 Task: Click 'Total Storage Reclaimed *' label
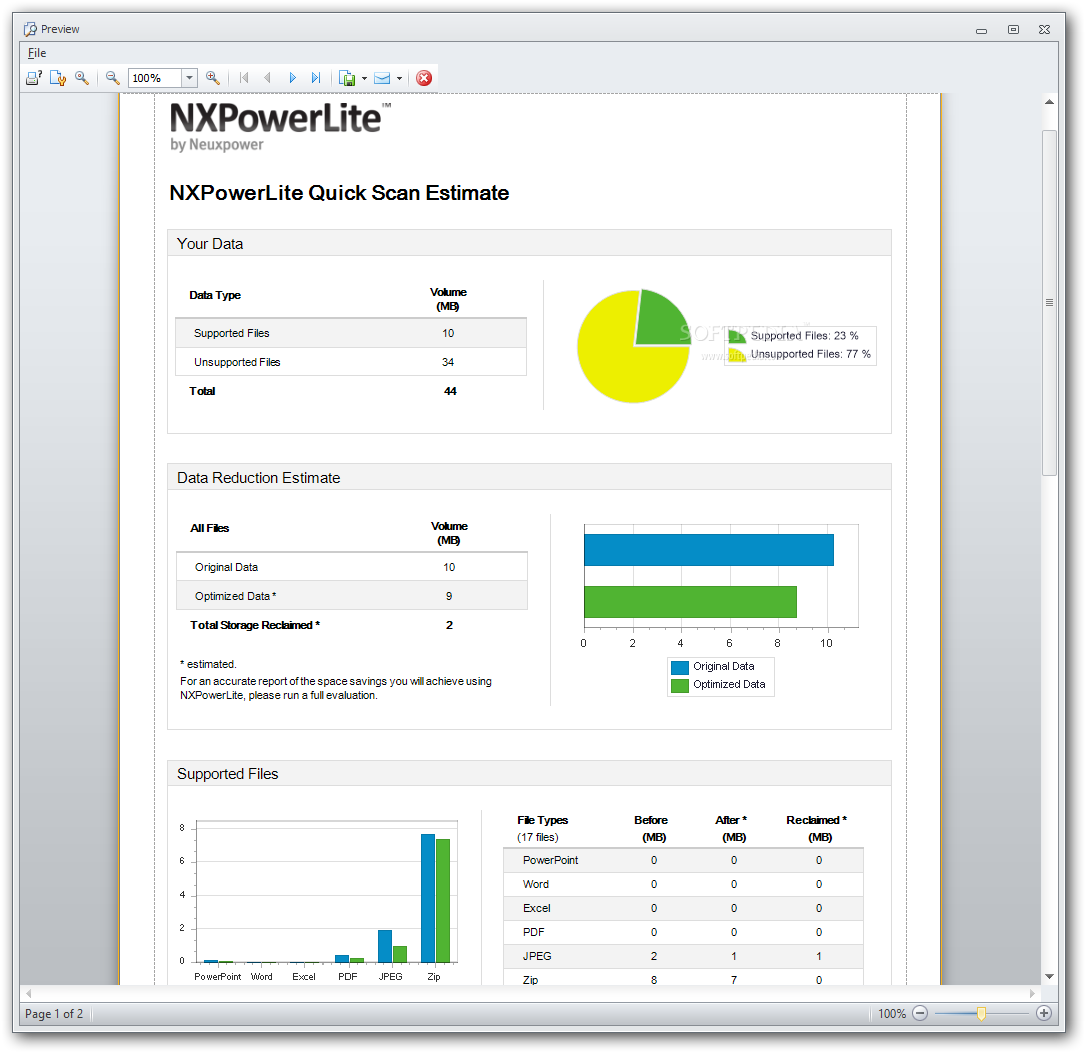coord(255,625)
